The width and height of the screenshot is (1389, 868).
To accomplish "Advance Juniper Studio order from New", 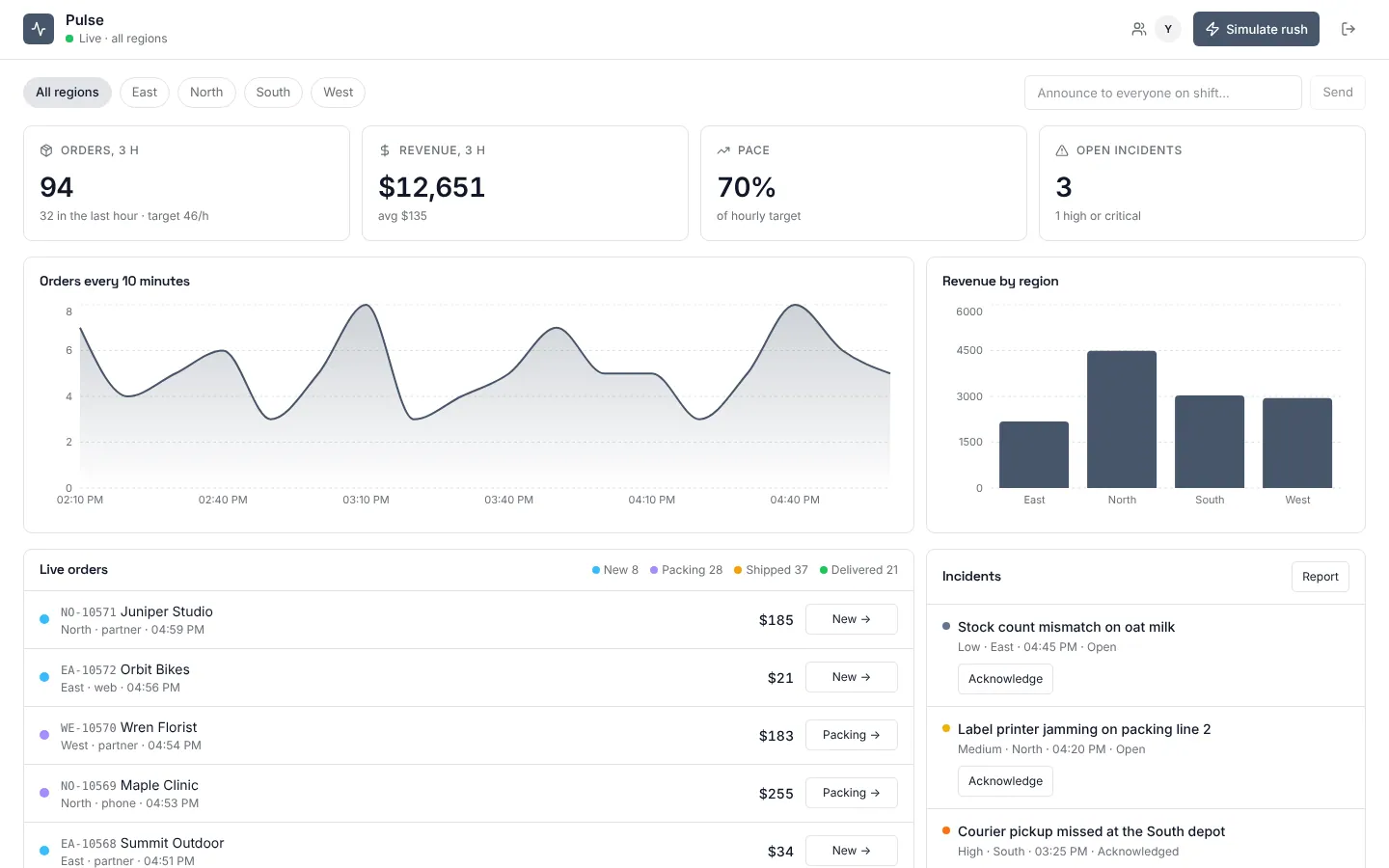I will pos(852,619).
